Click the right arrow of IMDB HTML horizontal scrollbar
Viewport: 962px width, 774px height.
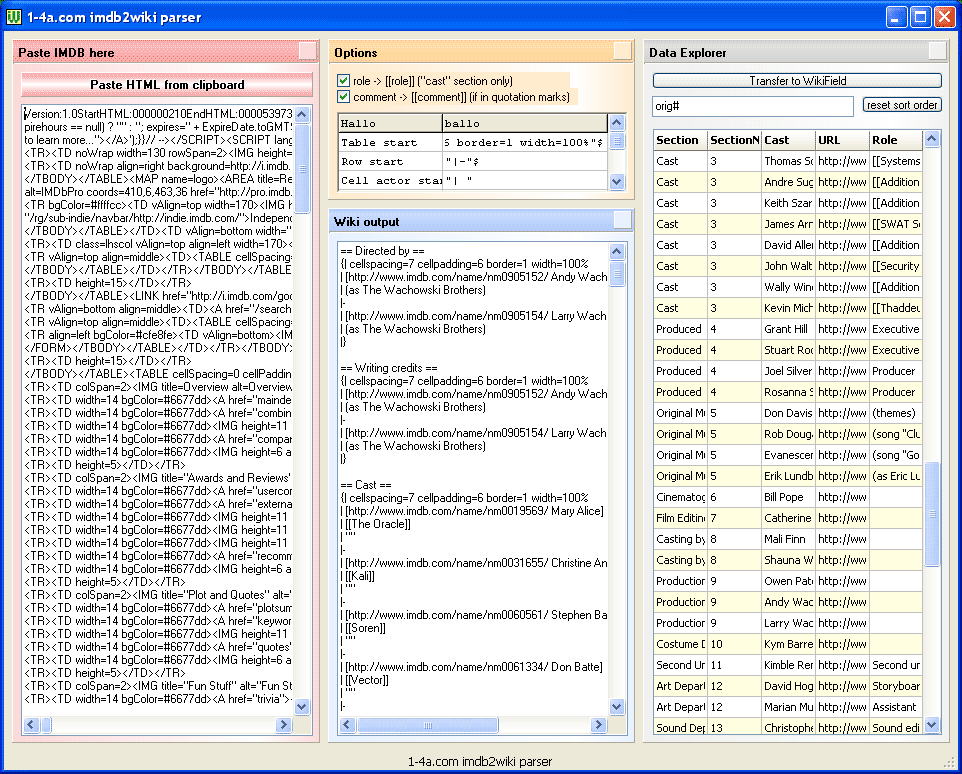click(283, 724)
